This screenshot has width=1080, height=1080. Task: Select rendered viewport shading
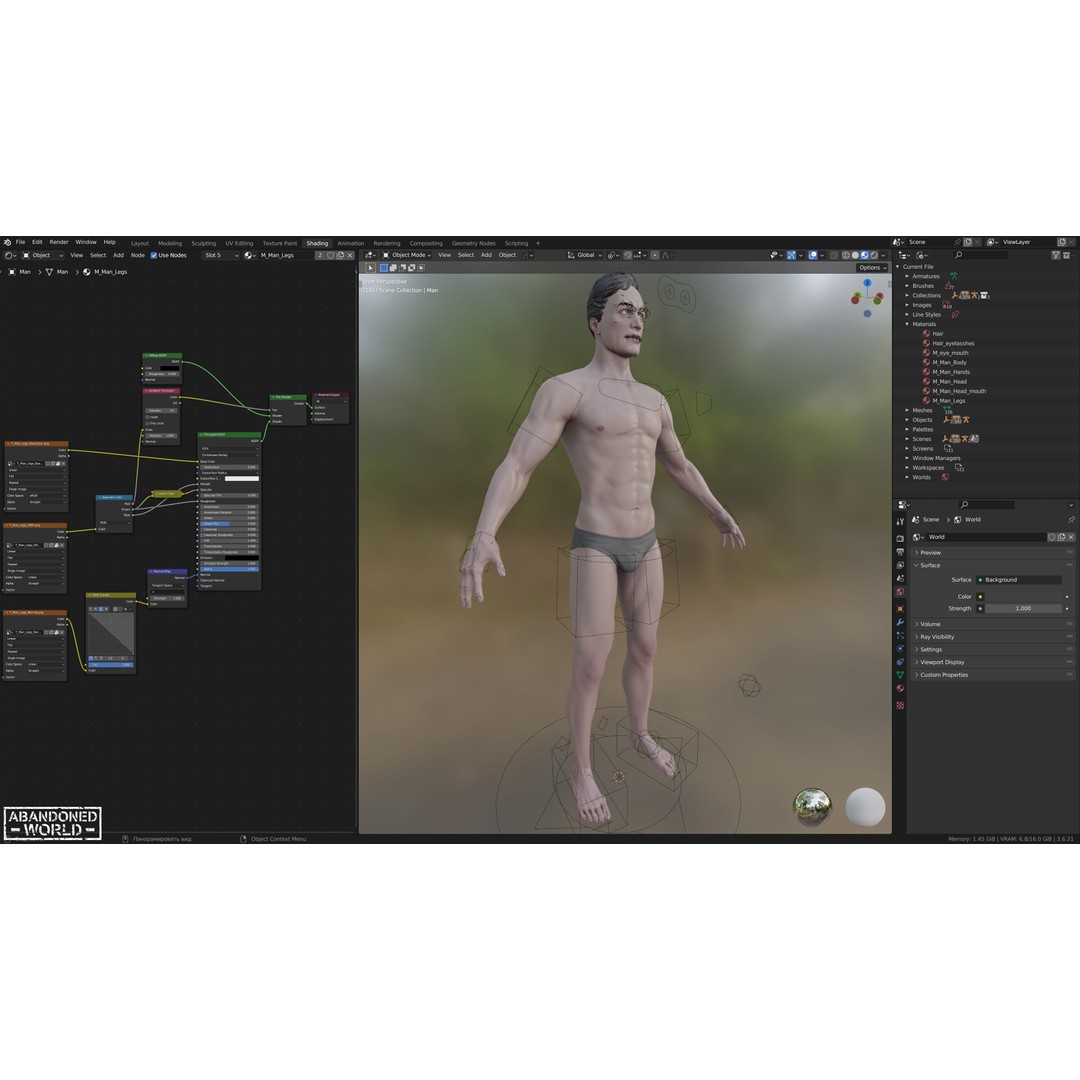pos(874,255)
